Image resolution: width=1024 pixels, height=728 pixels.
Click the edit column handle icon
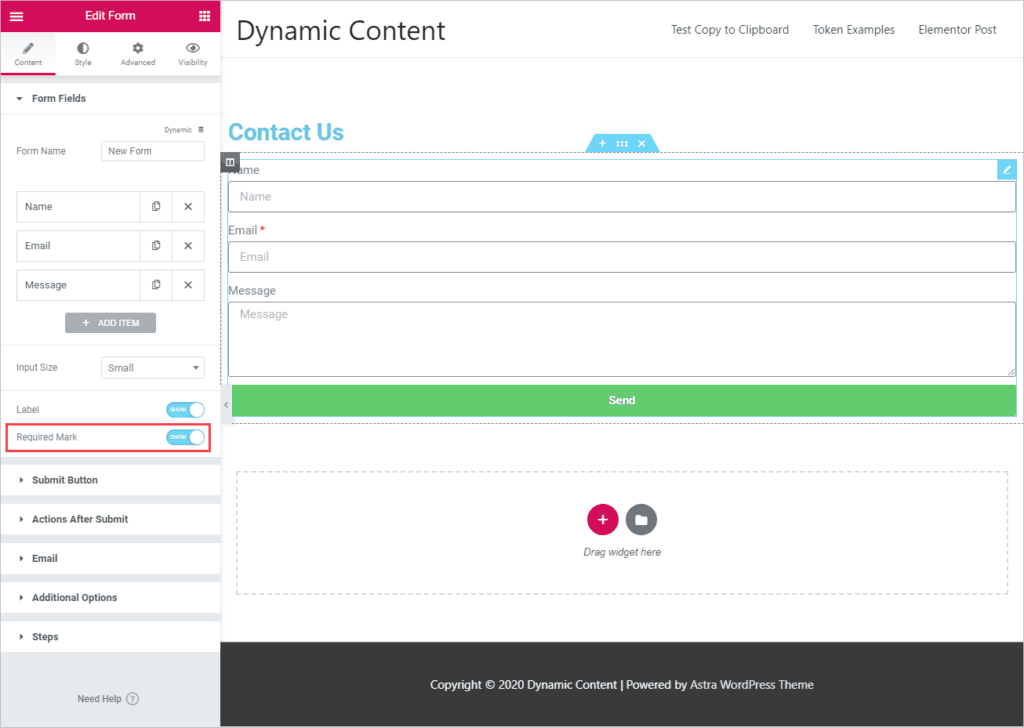pos(230,162)
